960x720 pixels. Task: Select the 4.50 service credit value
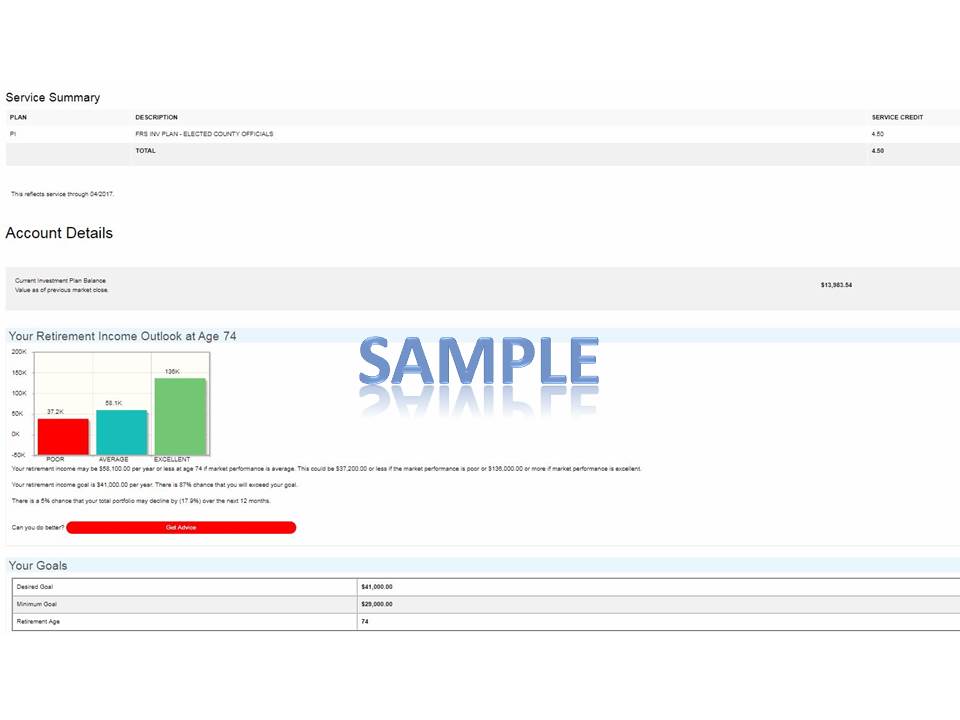(x=877, y=134)
